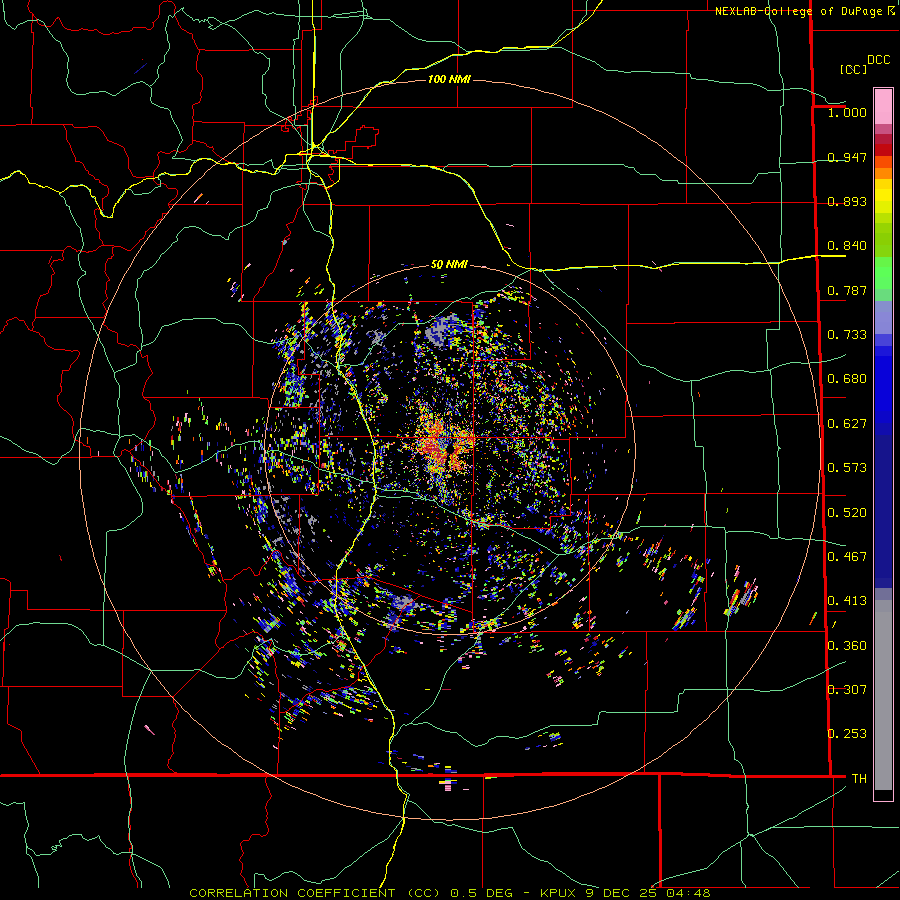Select the 0.947 legend value
900x900 pixels.
tap(847, 157)
